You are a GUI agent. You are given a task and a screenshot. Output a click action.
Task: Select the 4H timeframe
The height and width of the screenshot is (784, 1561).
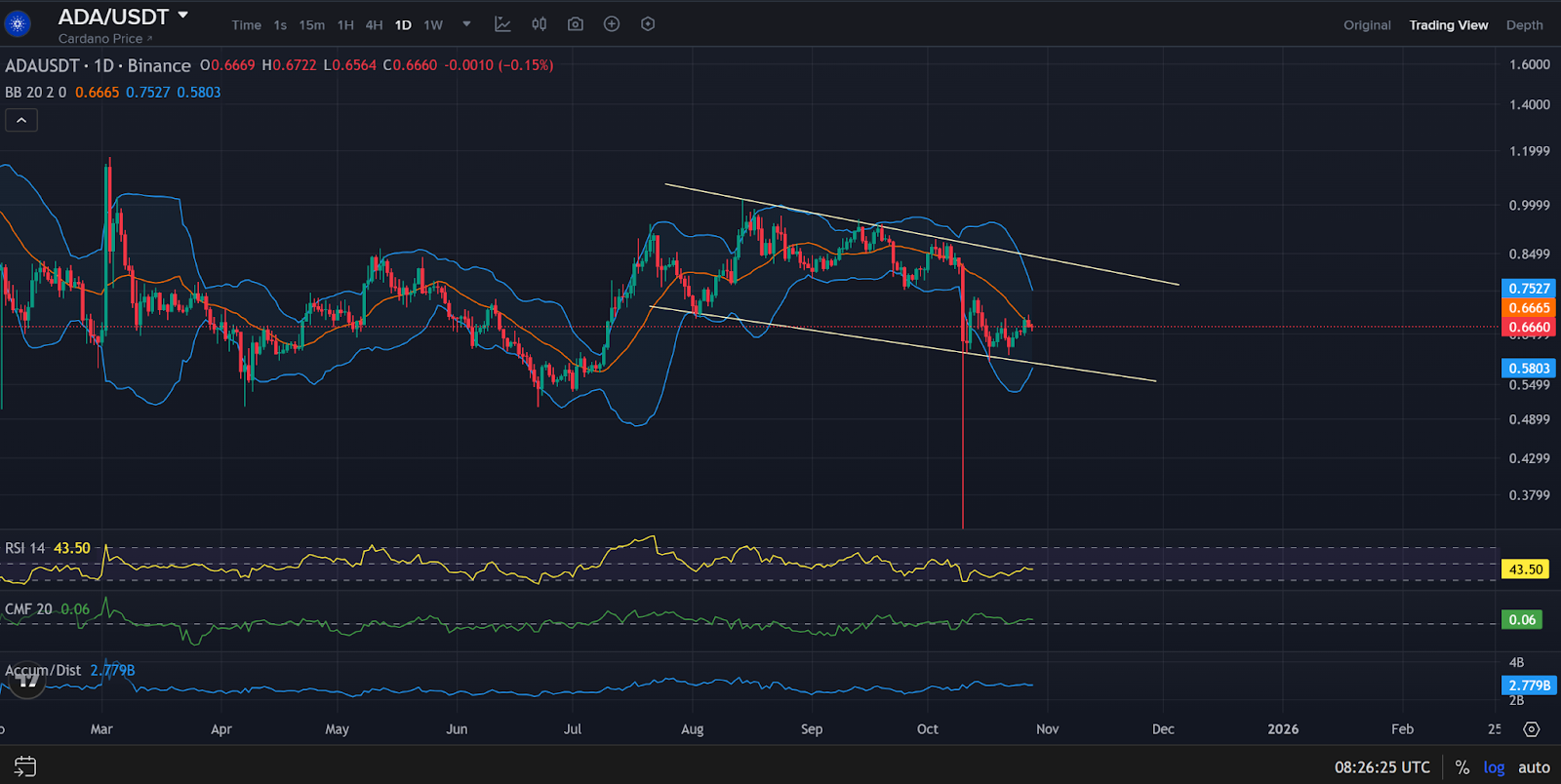(x=374, y=25)
